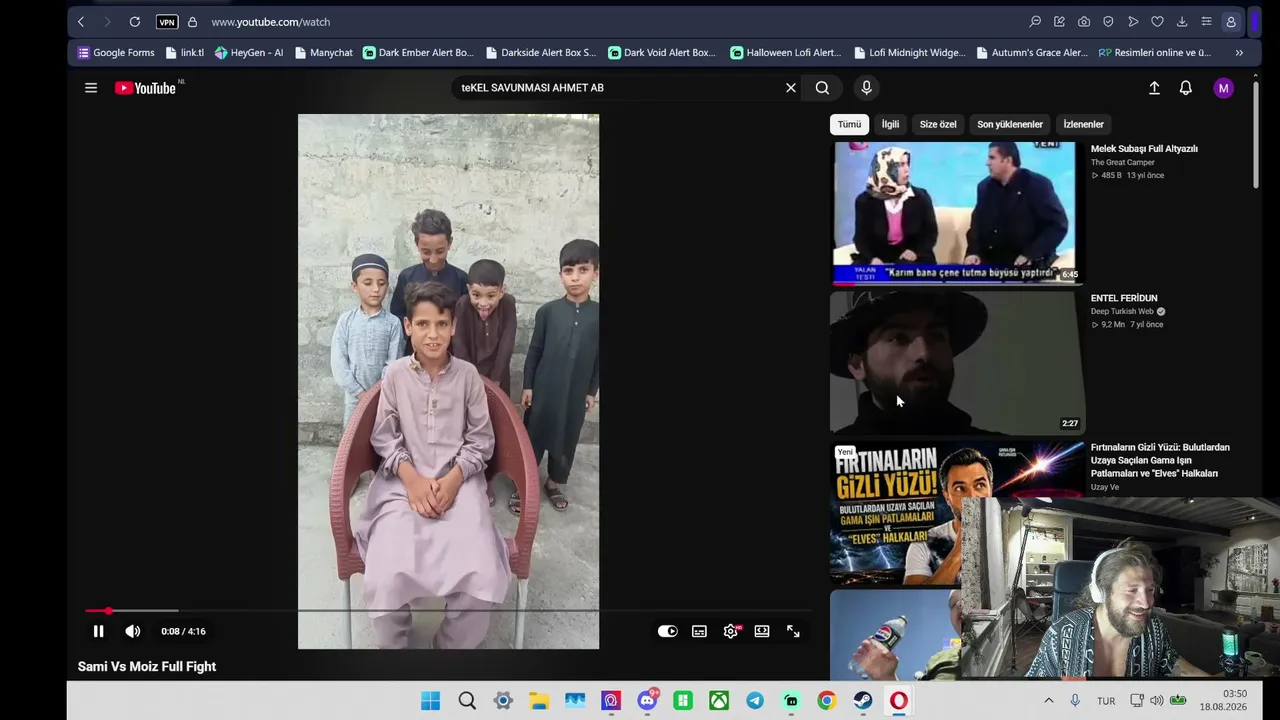
Task: Open the ENTEL FERİDUN video title
Action: pos(1124,298)
